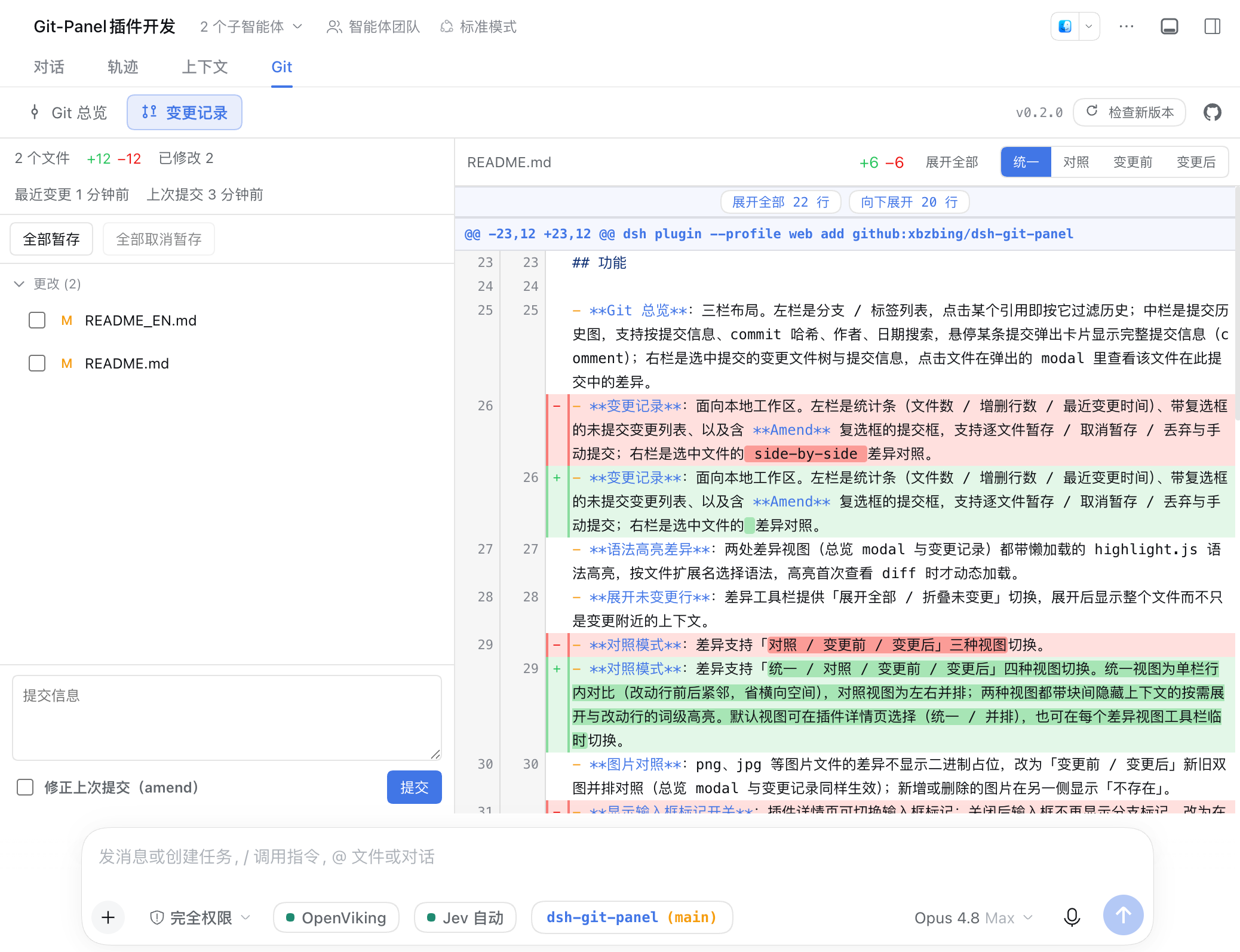The image size is (1240, 952).
Task: Select the 对照 side-by-side diff view
Action: pos(1076,162)
